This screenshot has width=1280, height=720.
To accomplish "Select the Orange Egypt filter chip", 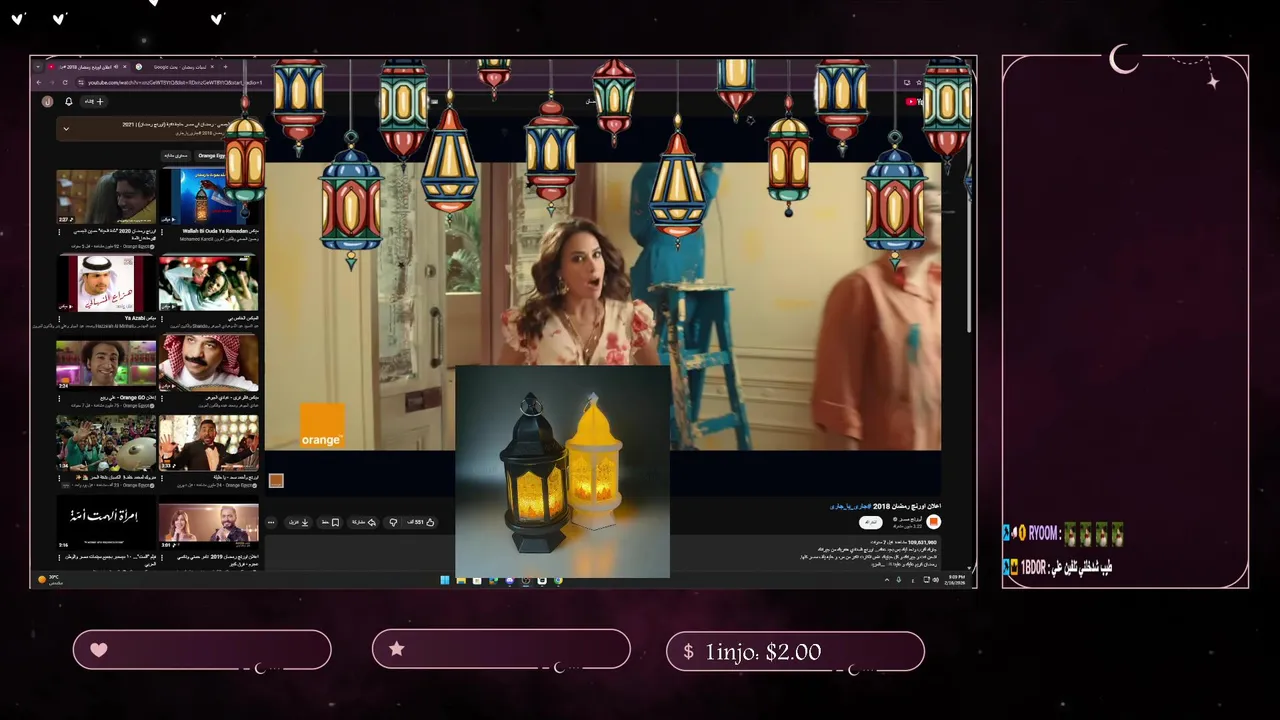I will tap(211, 155).
